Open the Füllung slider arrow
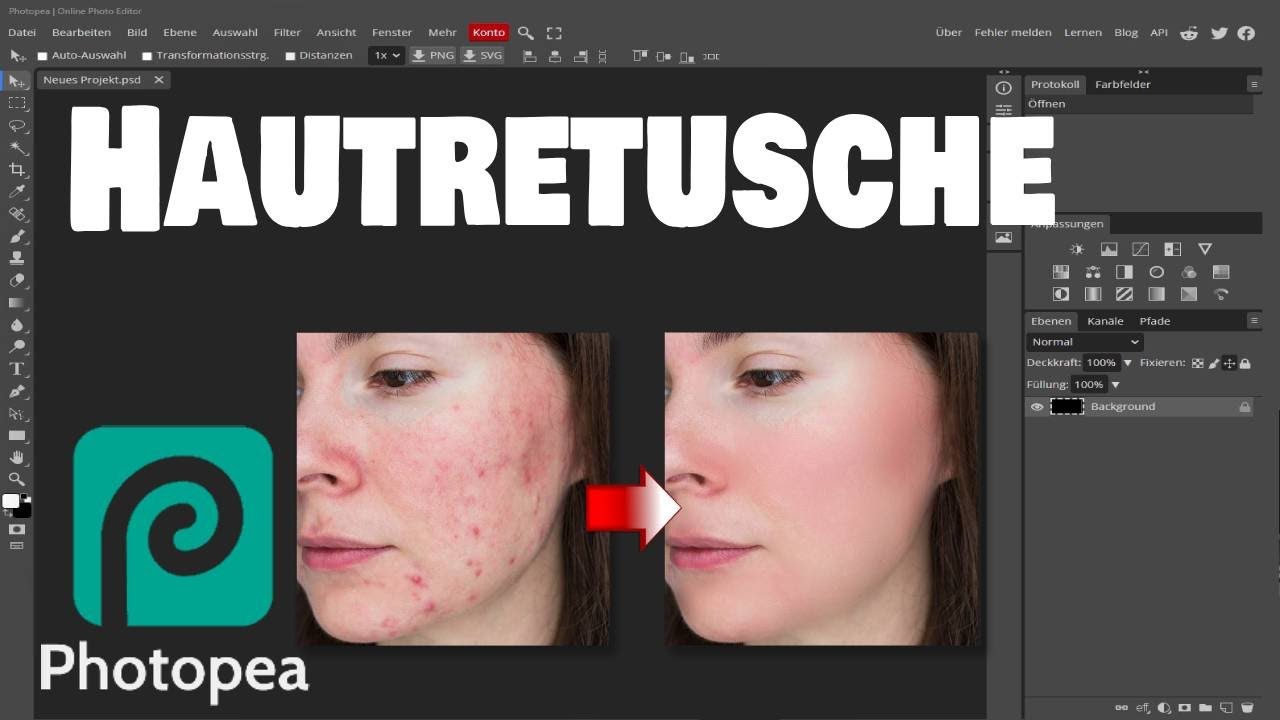Screen dimensions: 1280x720 click(1115, 385)
